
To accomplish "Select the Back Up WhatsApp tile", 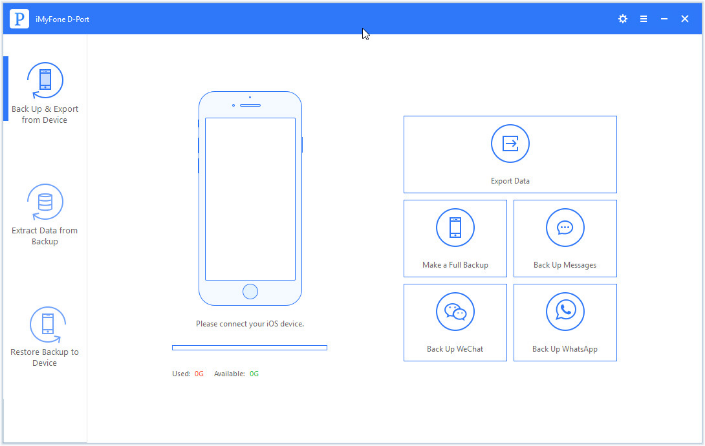I will 565,322.
